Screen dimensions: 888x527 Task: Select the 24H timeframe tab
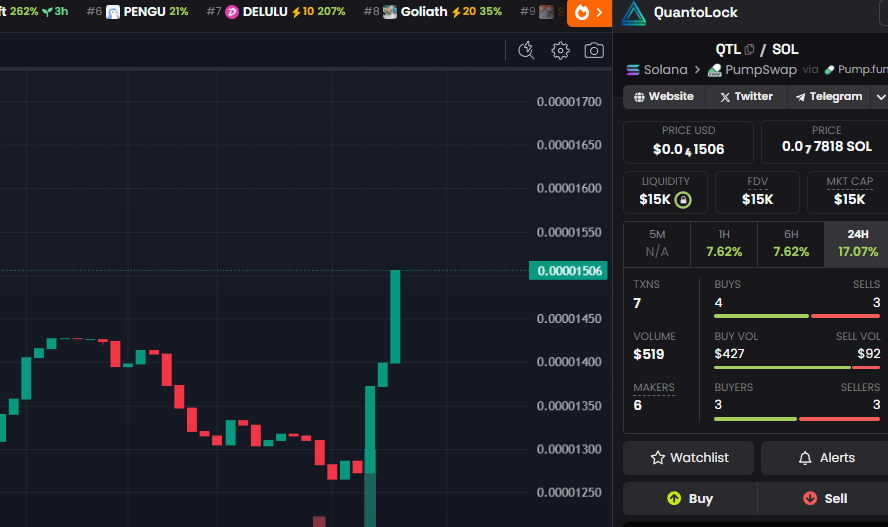(857, 244)
